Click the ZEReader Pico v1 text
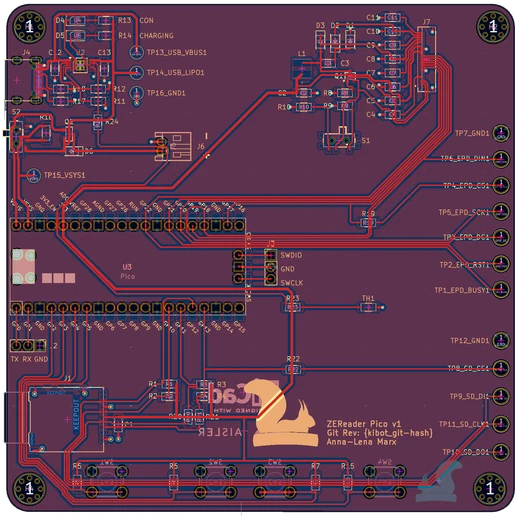This screenshot has height=516, width=520. (x=364, y=424)
